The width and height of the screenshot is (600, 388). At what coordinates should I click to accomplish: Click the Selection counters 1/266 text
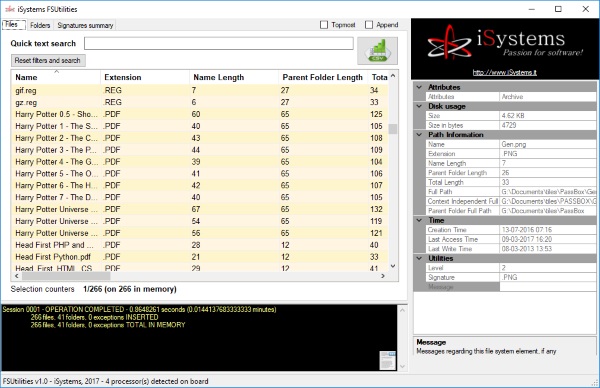[130, 289]
